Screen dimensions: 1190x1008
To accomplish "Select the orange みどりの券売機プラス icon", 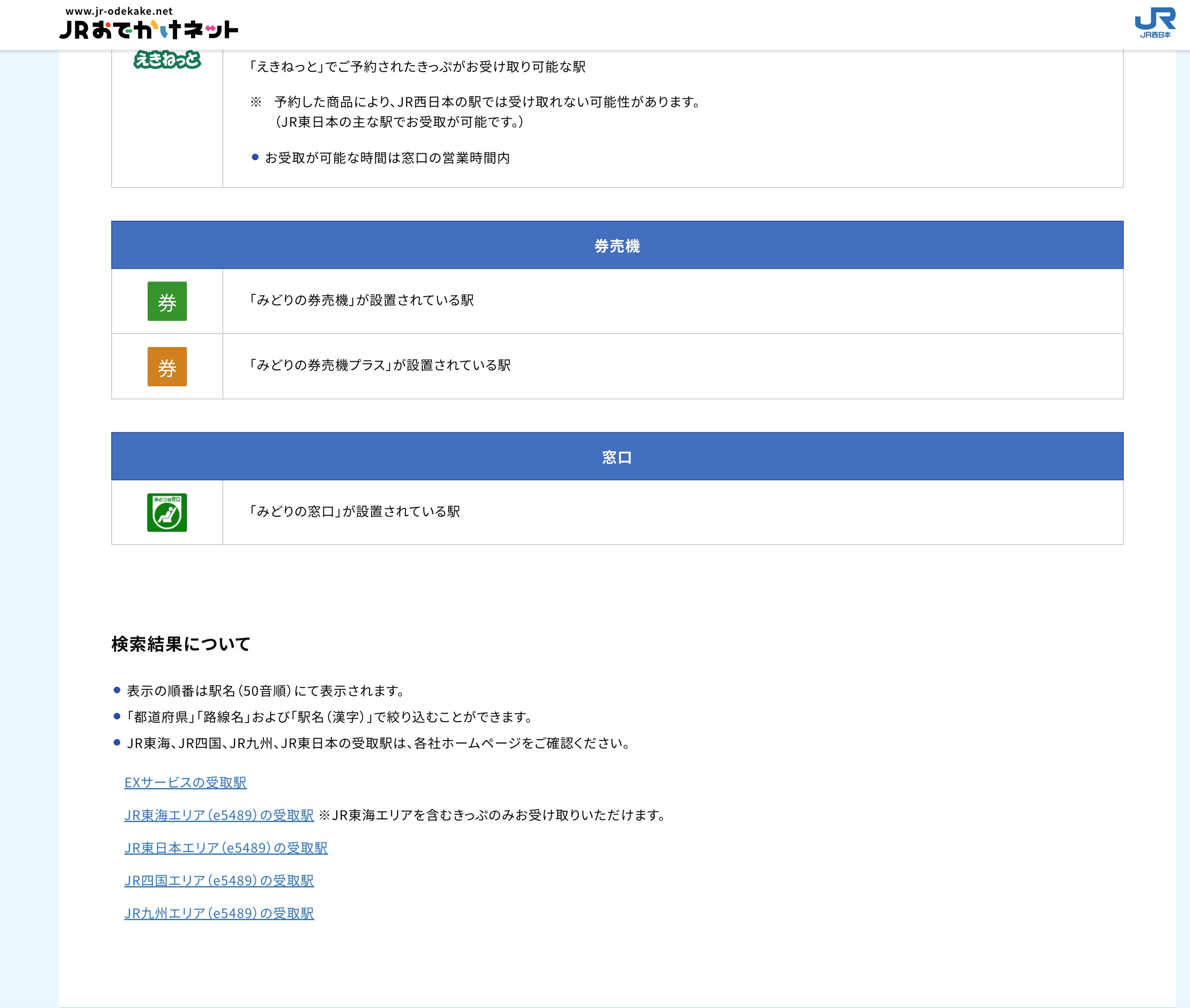I will pyautogui.click(x=167, y=366).
